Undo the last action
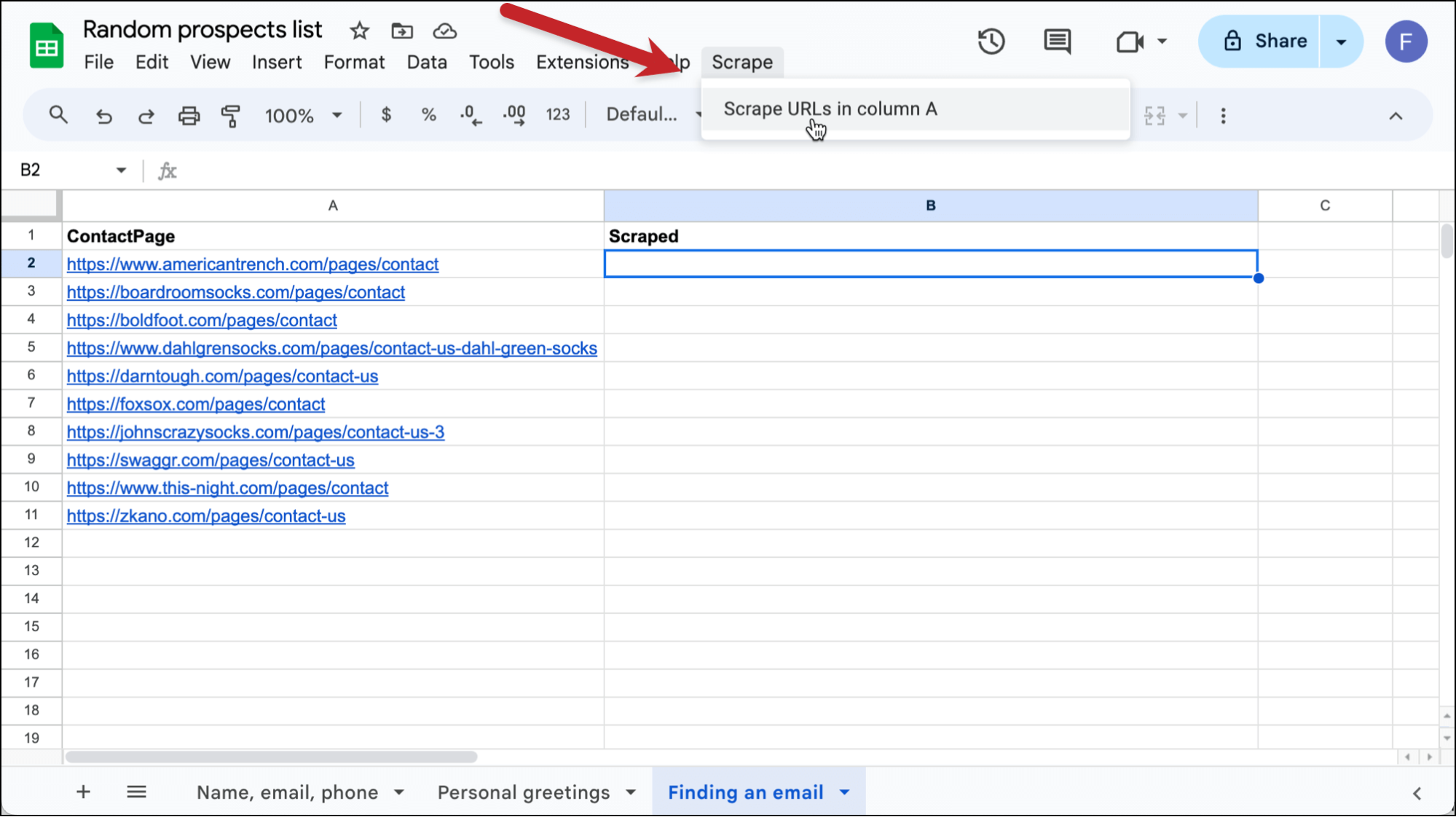The height and width of the screenshot is (817, 1456). click(103, 116)
